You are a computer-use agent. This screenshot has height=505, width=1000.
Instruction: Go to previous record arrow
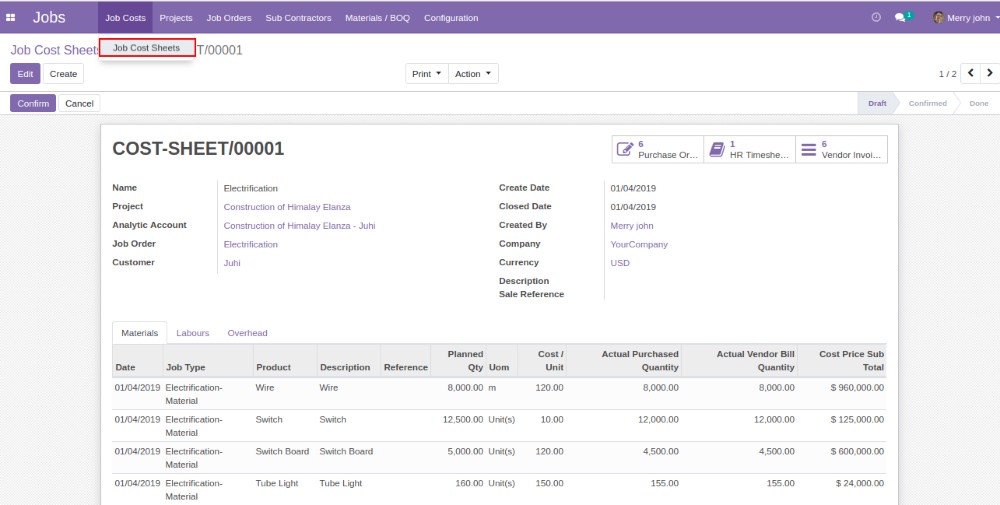[x=970, y=74]
